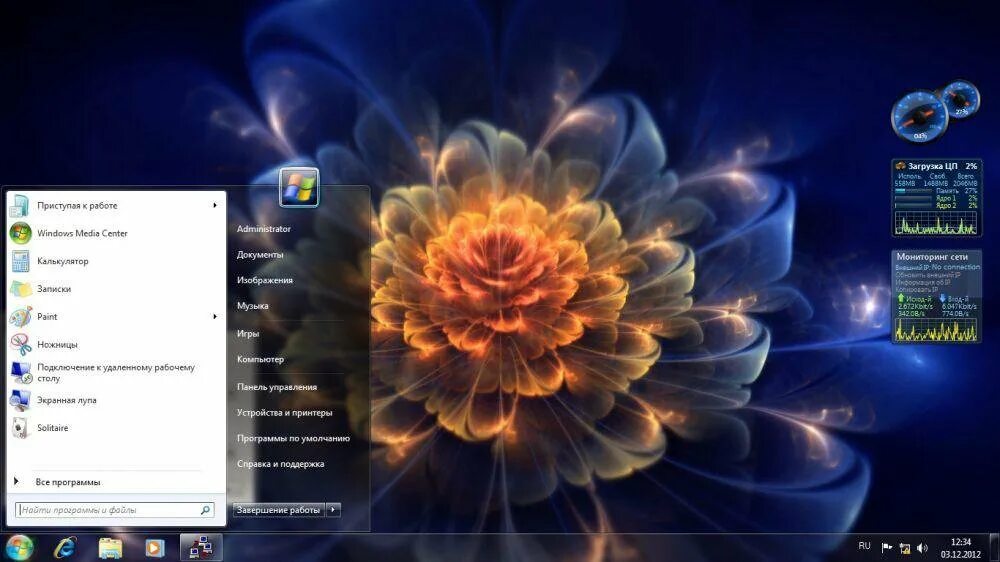Open Игры games folder
This screenshot has height=562, width=1000.
tap(247, 334)
